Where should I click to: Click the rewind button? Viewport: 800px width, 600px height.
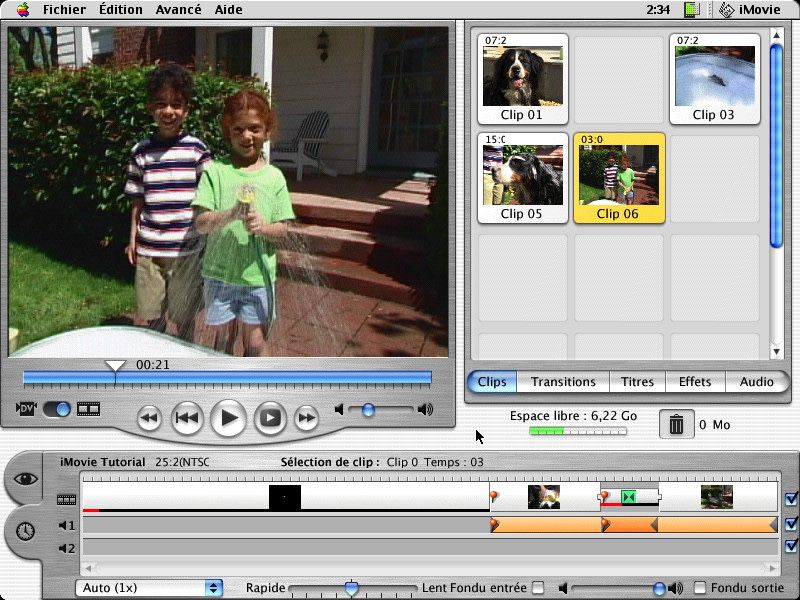point(149,418)
